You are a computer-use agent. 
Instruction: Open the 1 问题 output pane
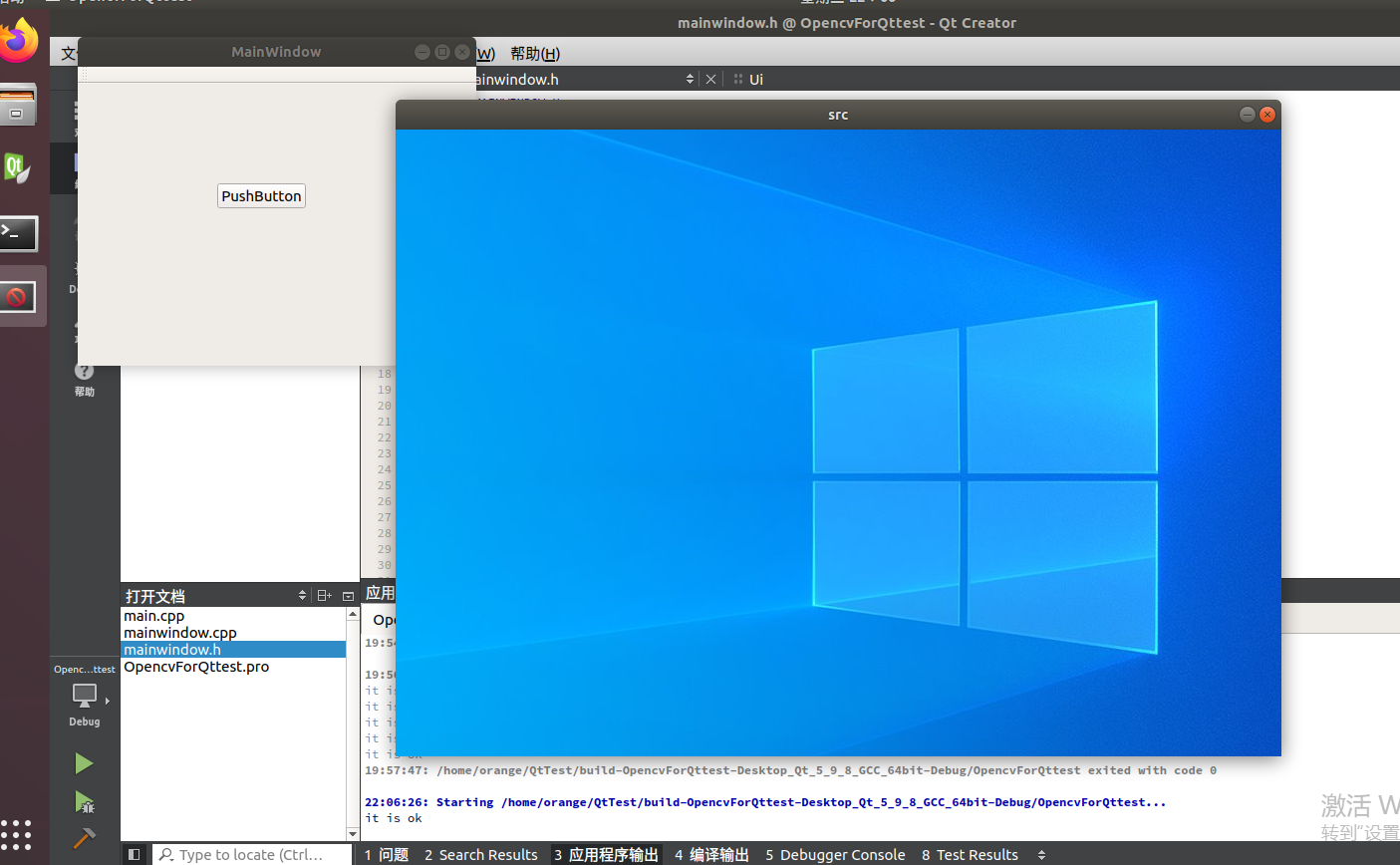tap(387, 854)
